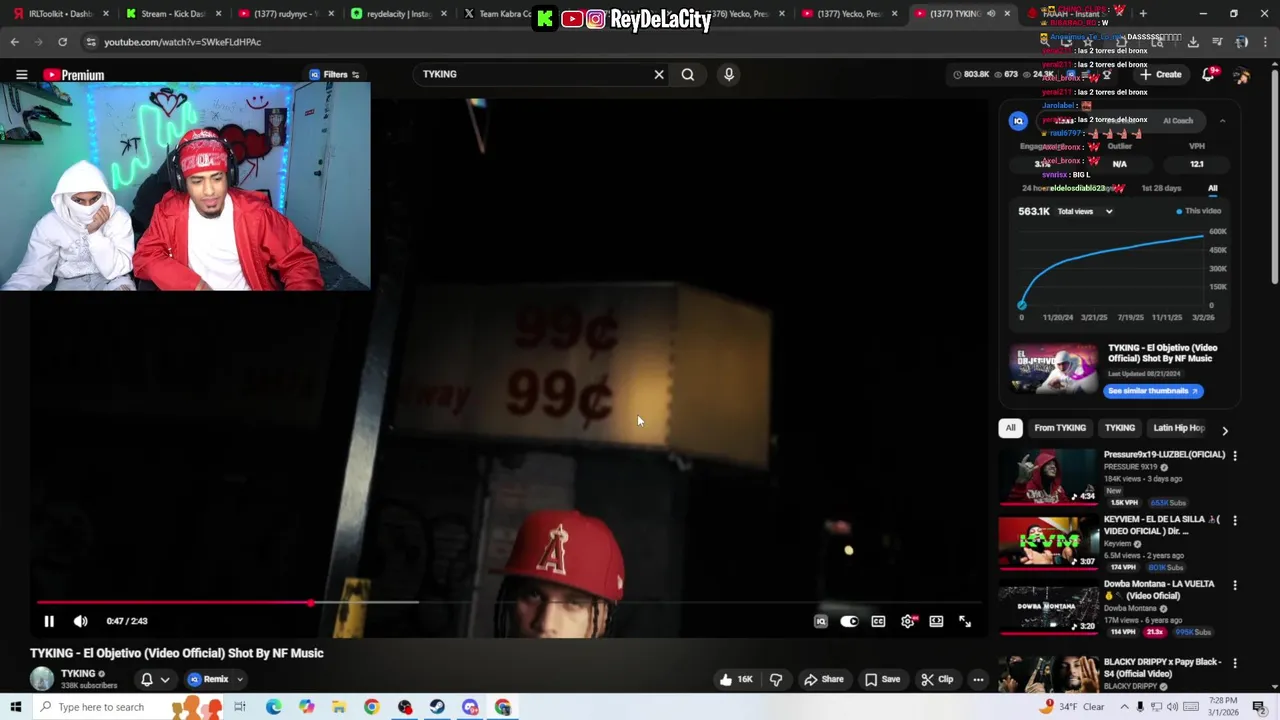Start voice search with the microphone
The width and height of the screenshot is (1280, 720).
pyautogui.click(x=729, y=74)
